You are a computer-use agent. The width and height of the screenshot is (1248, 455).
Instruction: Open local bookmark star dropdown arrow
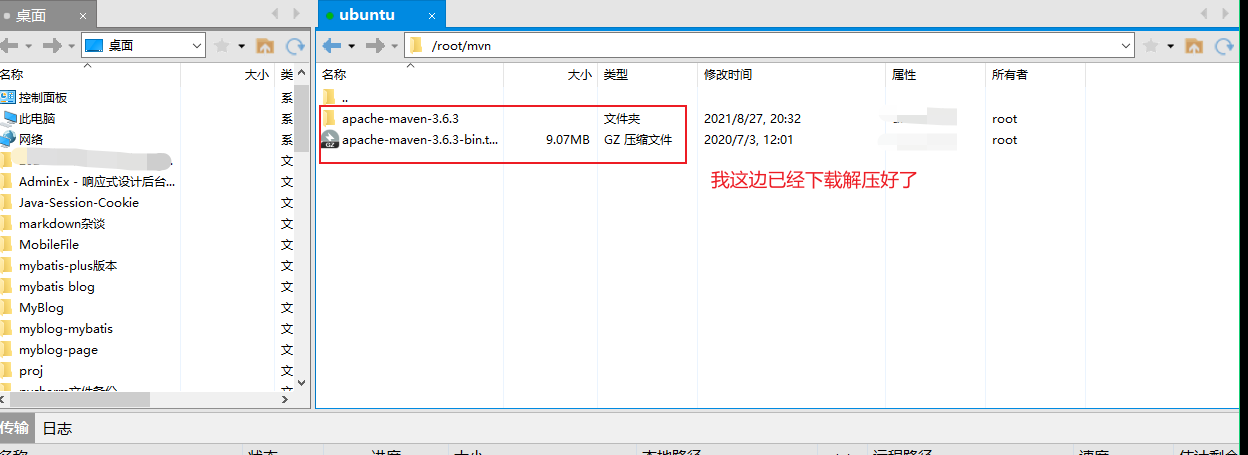(x=241, y=46)
